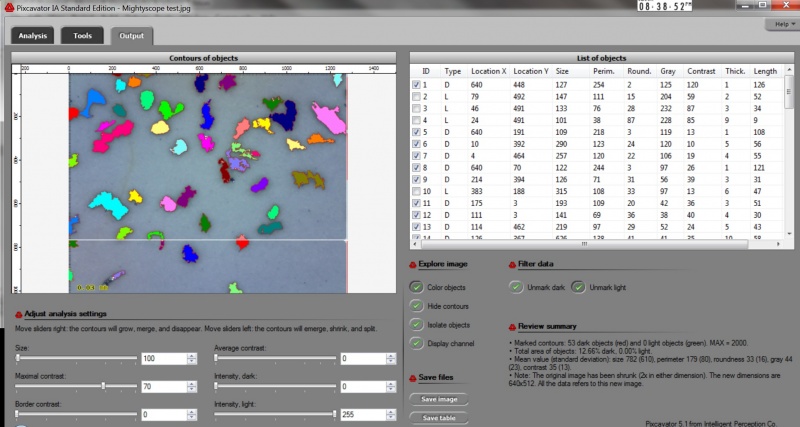Uncheck the checkbox for object ID 1

click(x=417, y=85)
